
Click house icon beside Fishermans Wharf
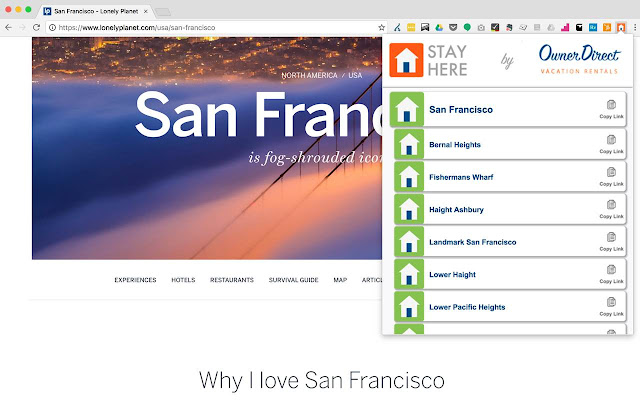[409, 177]
